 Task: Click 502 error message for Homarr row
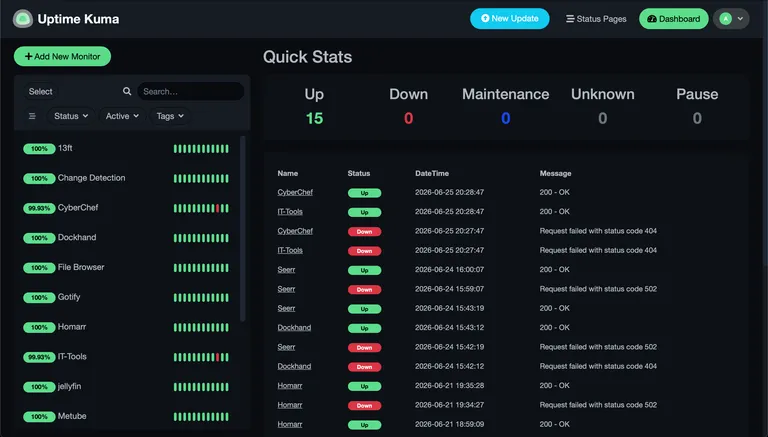[598, 405]
